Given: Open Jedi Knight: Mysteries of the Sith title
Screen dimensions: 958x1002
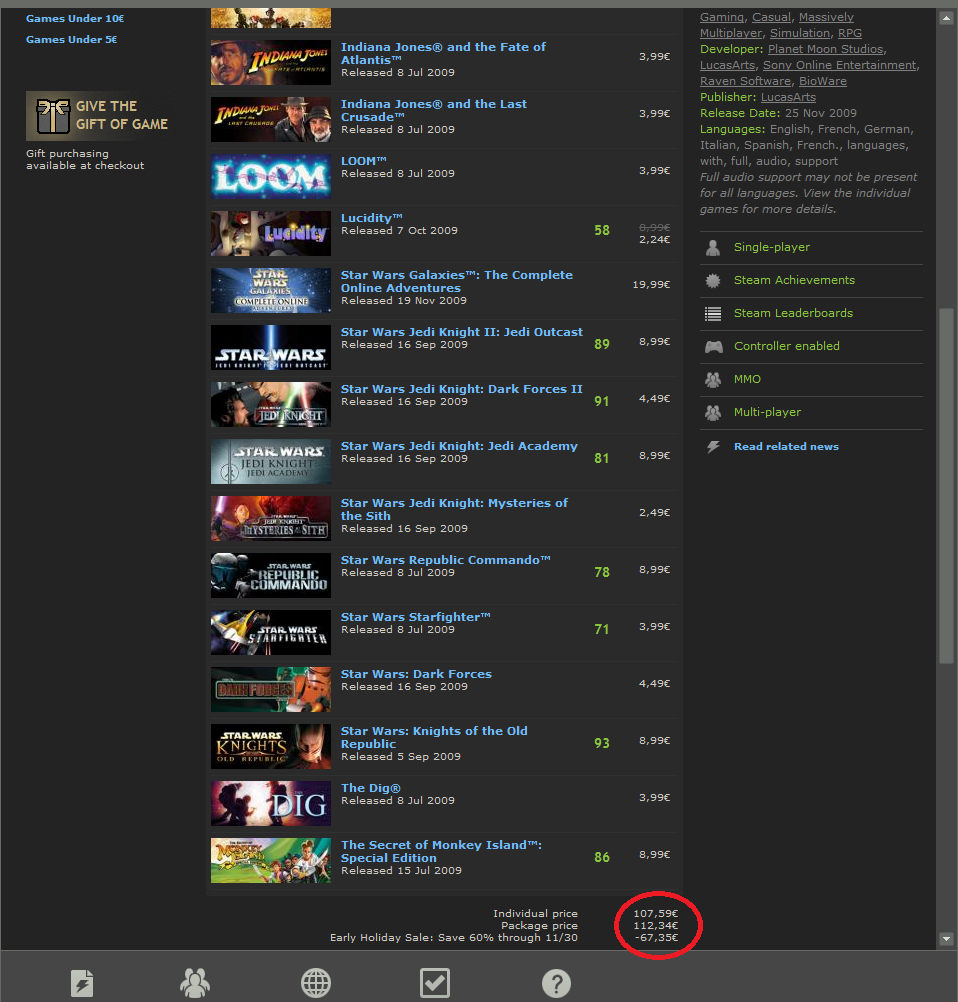Looking at the screenshot, I should (454, 509).
